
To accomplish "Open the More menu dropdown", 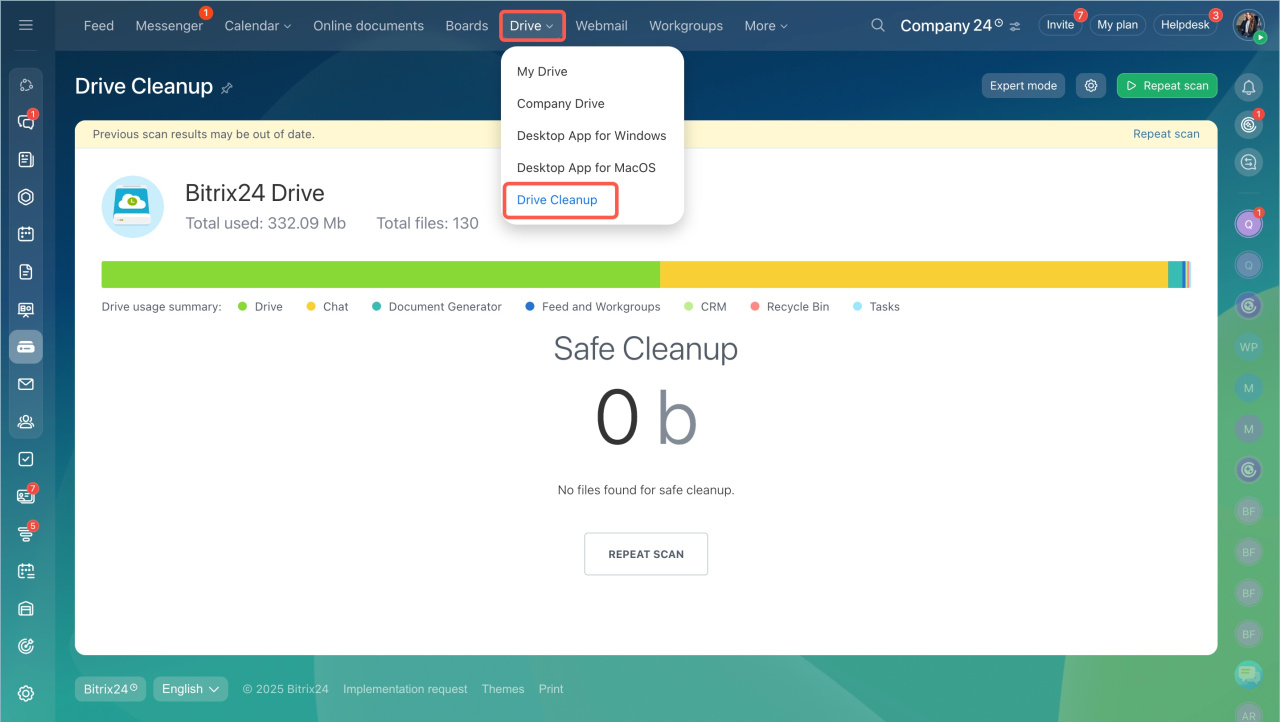I will (x=765, y=26).
